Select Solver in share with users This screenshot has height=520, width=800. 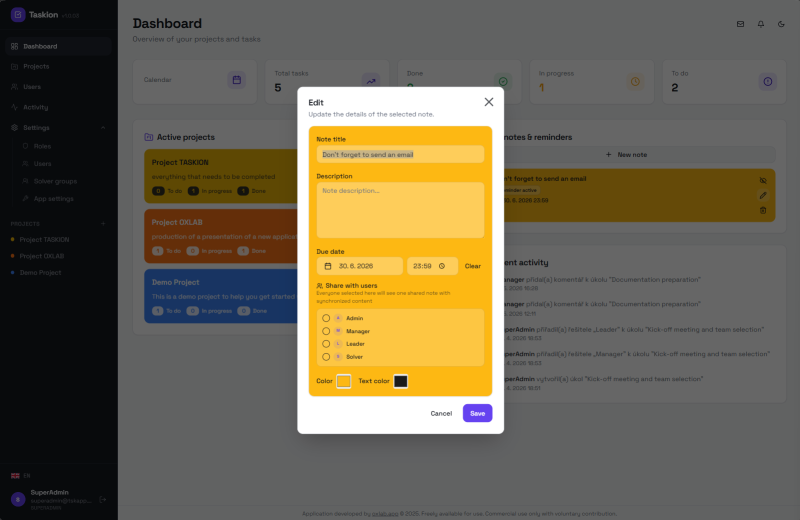[326, 357]
